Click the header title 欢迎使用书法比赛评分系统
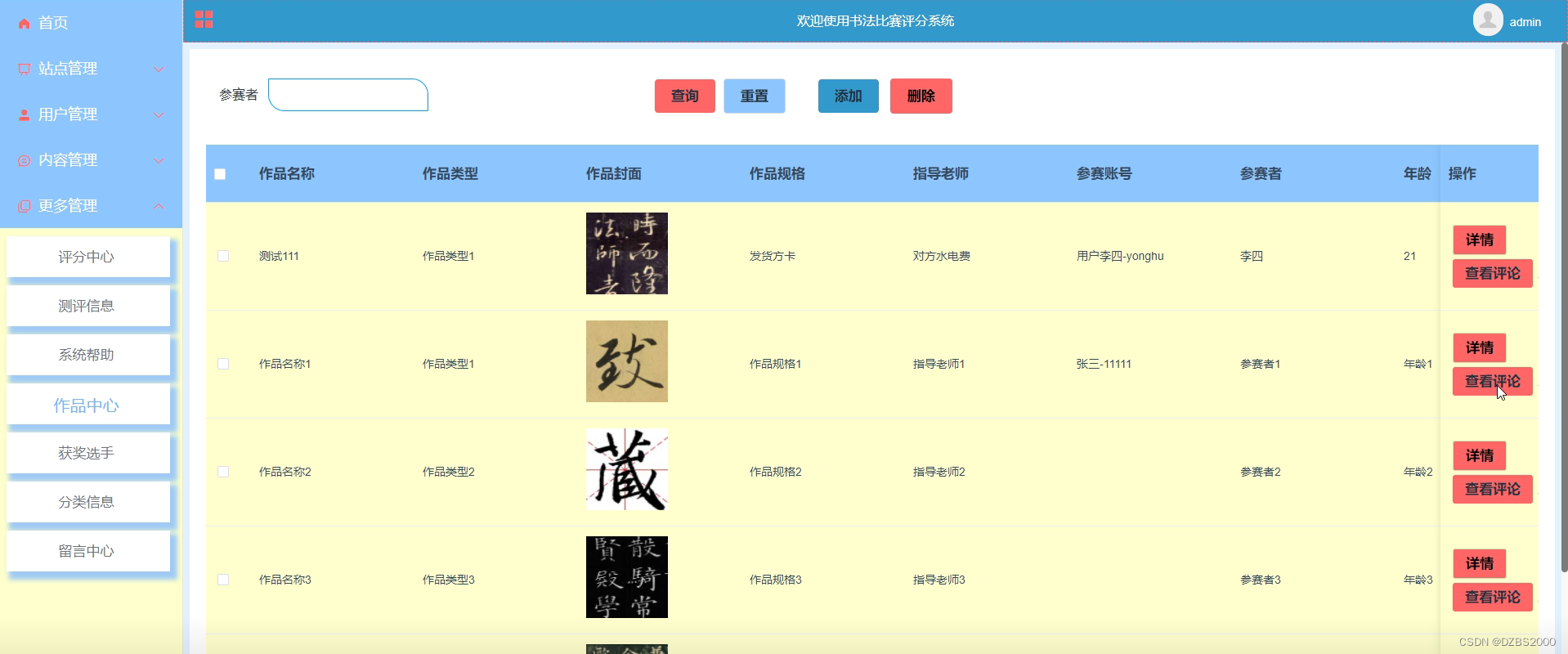The height and width of the screenshot is (654, 1568). click(876, 20)
